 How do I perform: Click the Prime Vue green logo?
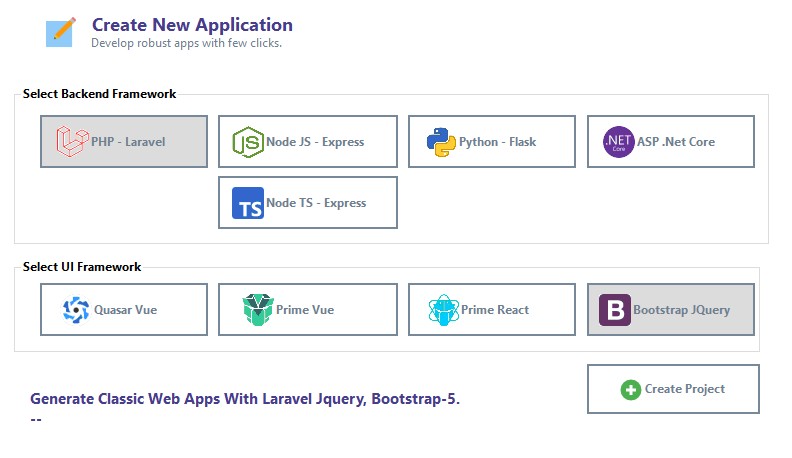point(258,310)
